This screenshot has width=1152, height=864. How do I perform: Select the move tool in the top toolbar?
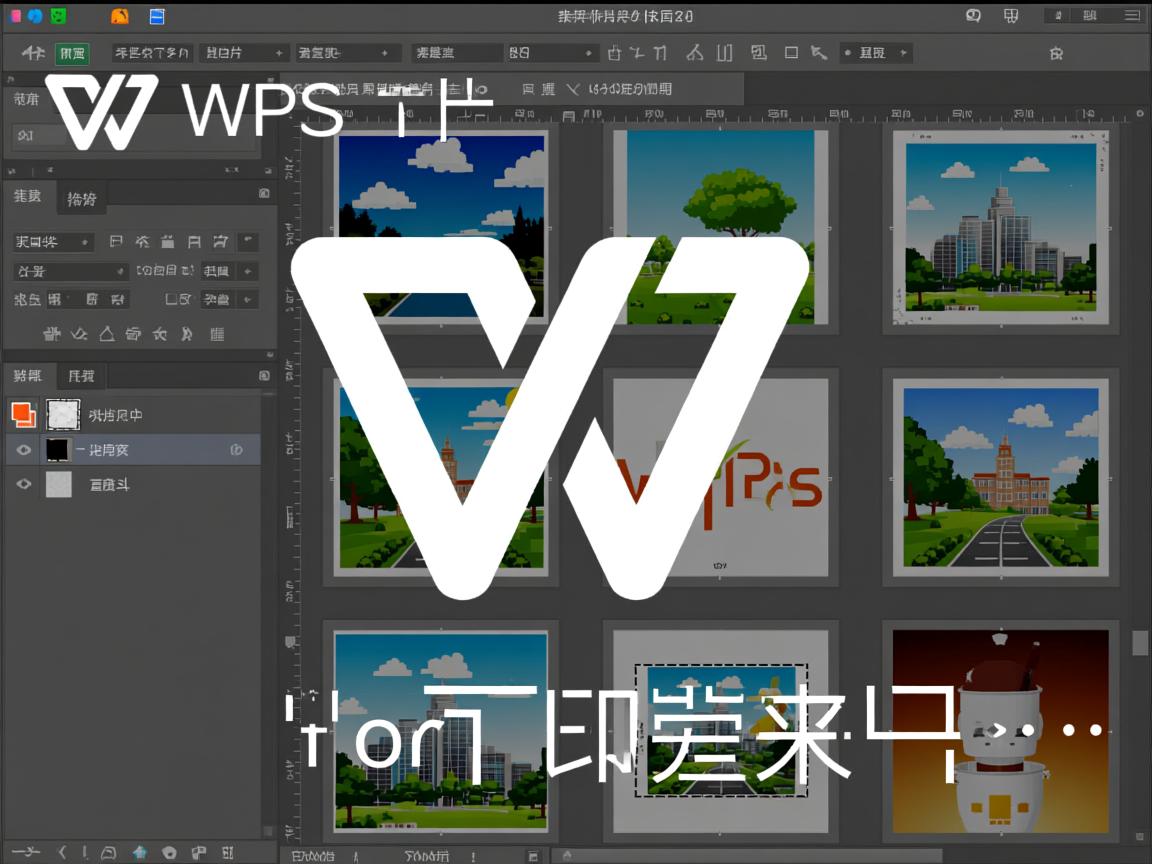[x=35, y=52]
